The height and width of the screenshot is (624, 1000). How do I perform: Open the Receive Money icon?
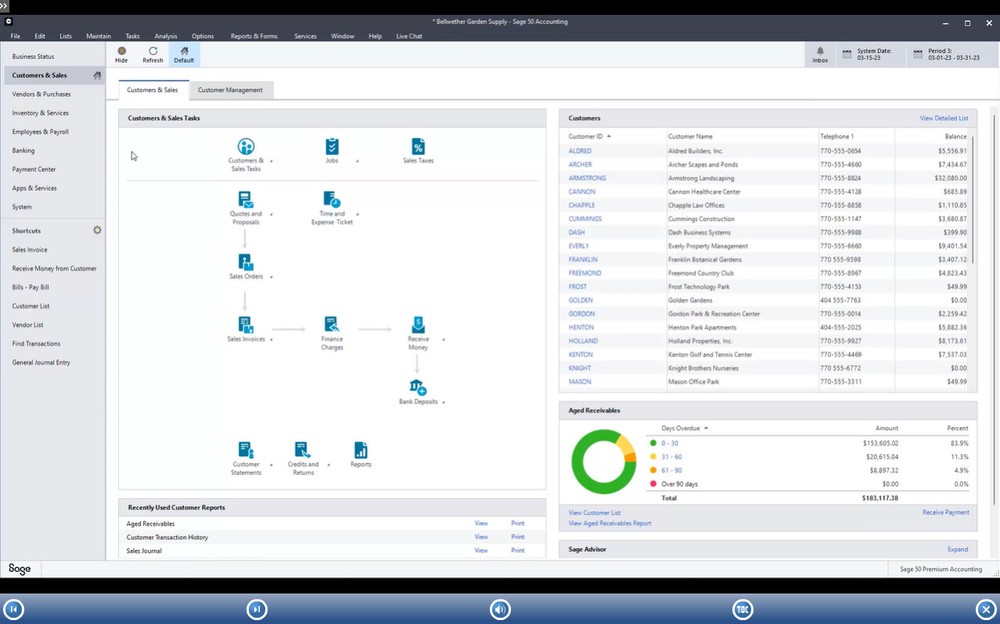[418, 325]
